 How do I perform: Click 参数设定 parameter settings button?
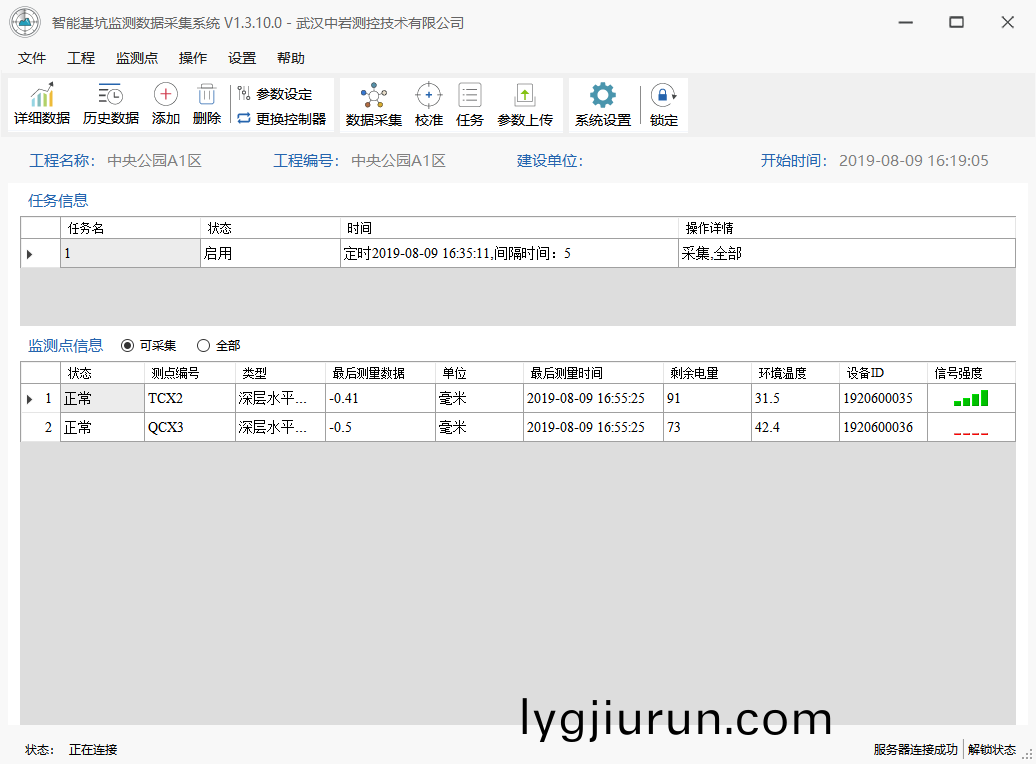tap(275, 94)
